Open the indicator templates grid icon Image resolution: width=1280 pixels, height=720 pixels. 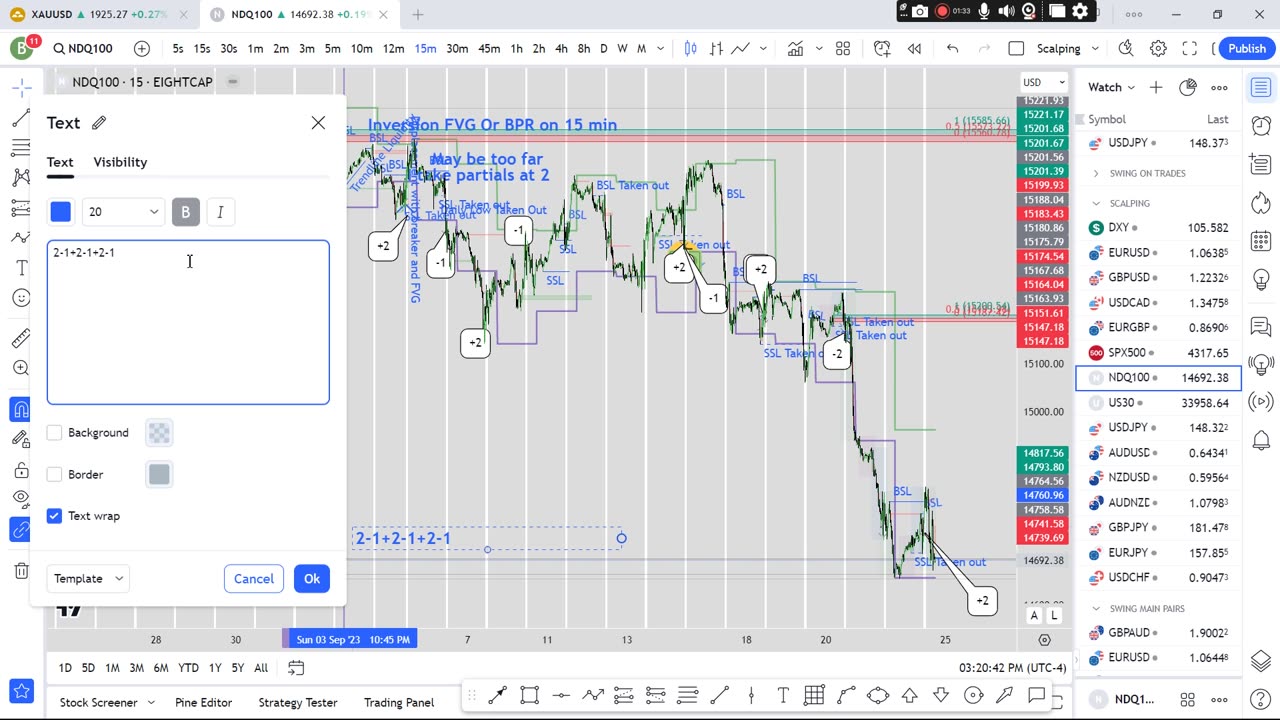pos(842,48)
